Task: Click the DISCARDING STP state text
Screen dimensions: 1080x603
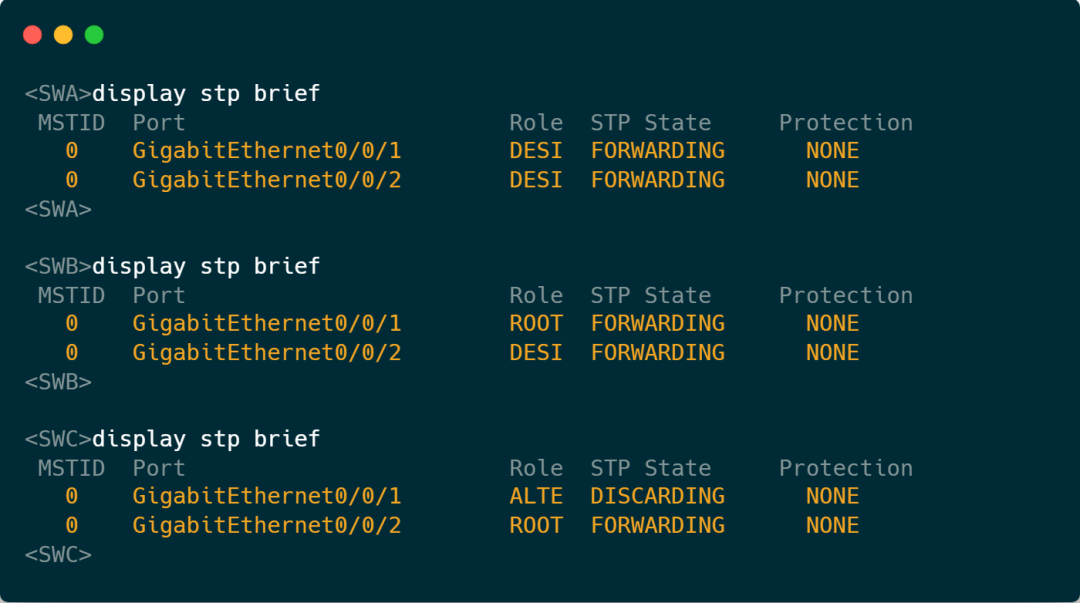Action: pos(657,496)
